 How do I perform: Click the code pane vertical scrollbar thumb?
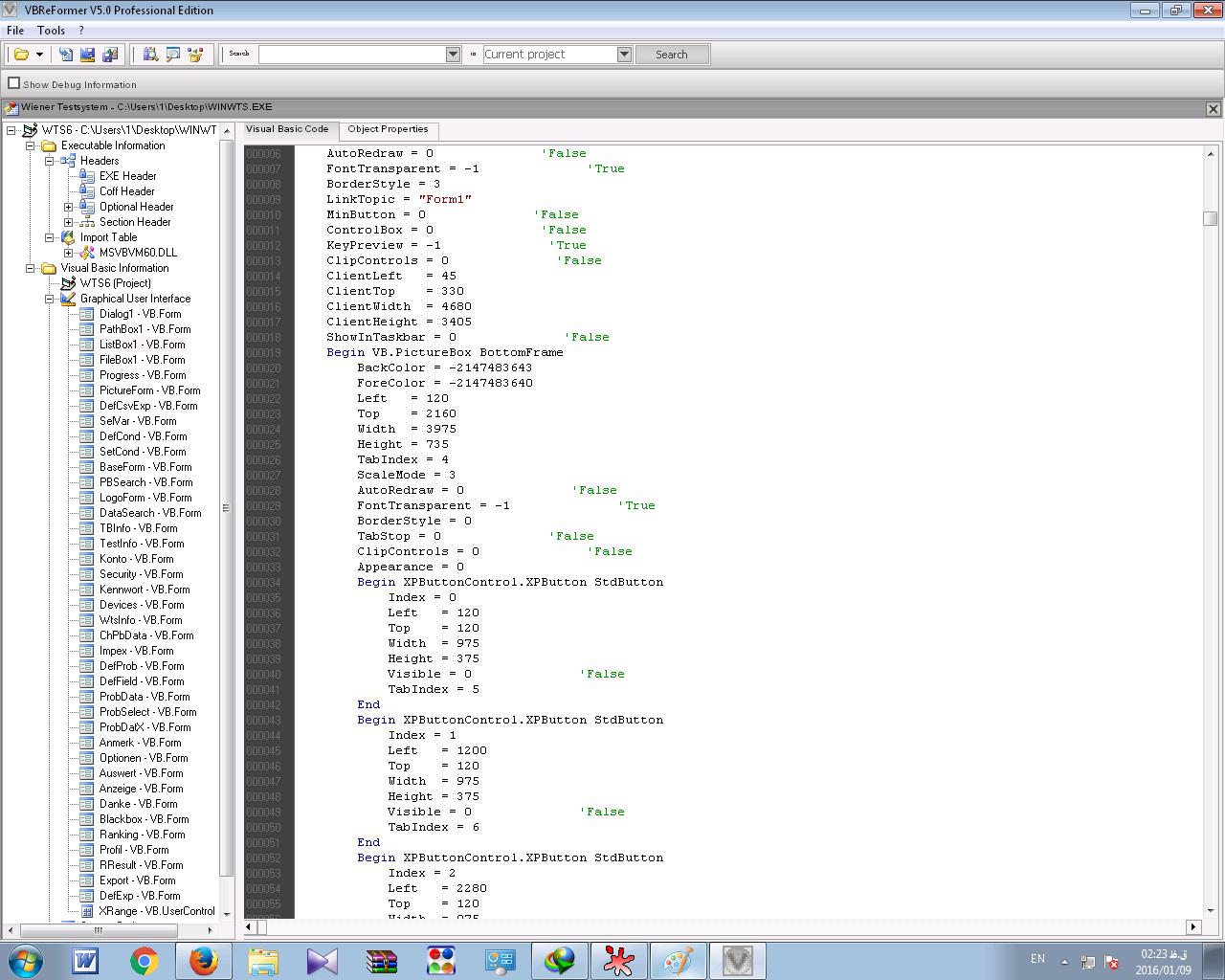click(1211, 218)
